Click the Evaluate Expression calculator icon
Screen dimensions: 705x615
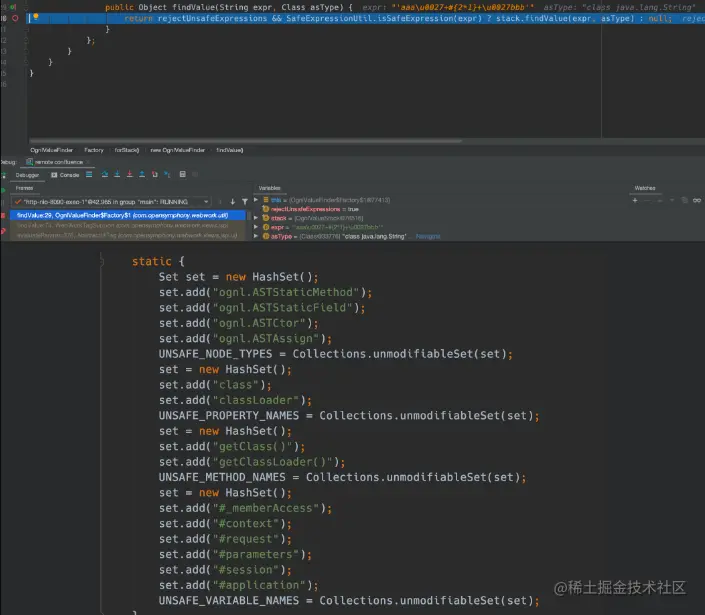click(183, 174)
